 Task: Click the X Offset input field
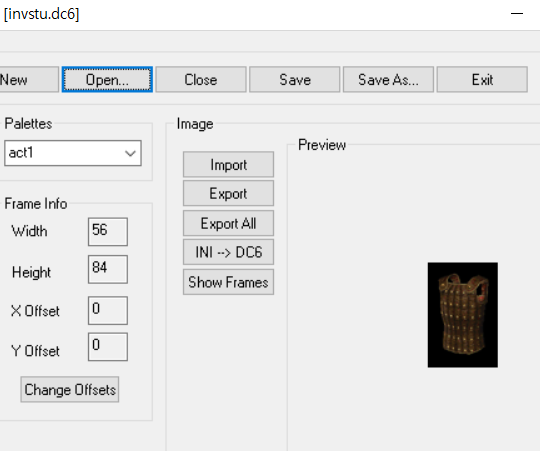[108, 310]
